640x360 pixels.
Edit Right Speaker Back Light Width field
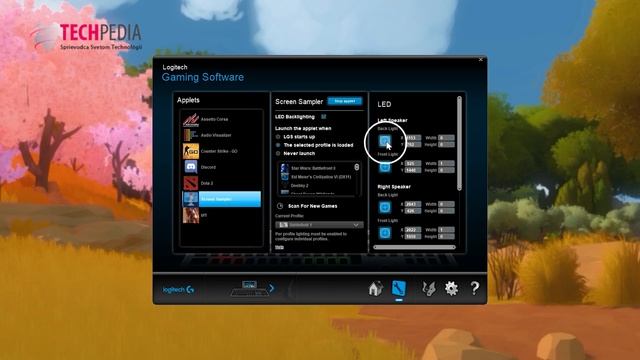coord(446,204)
